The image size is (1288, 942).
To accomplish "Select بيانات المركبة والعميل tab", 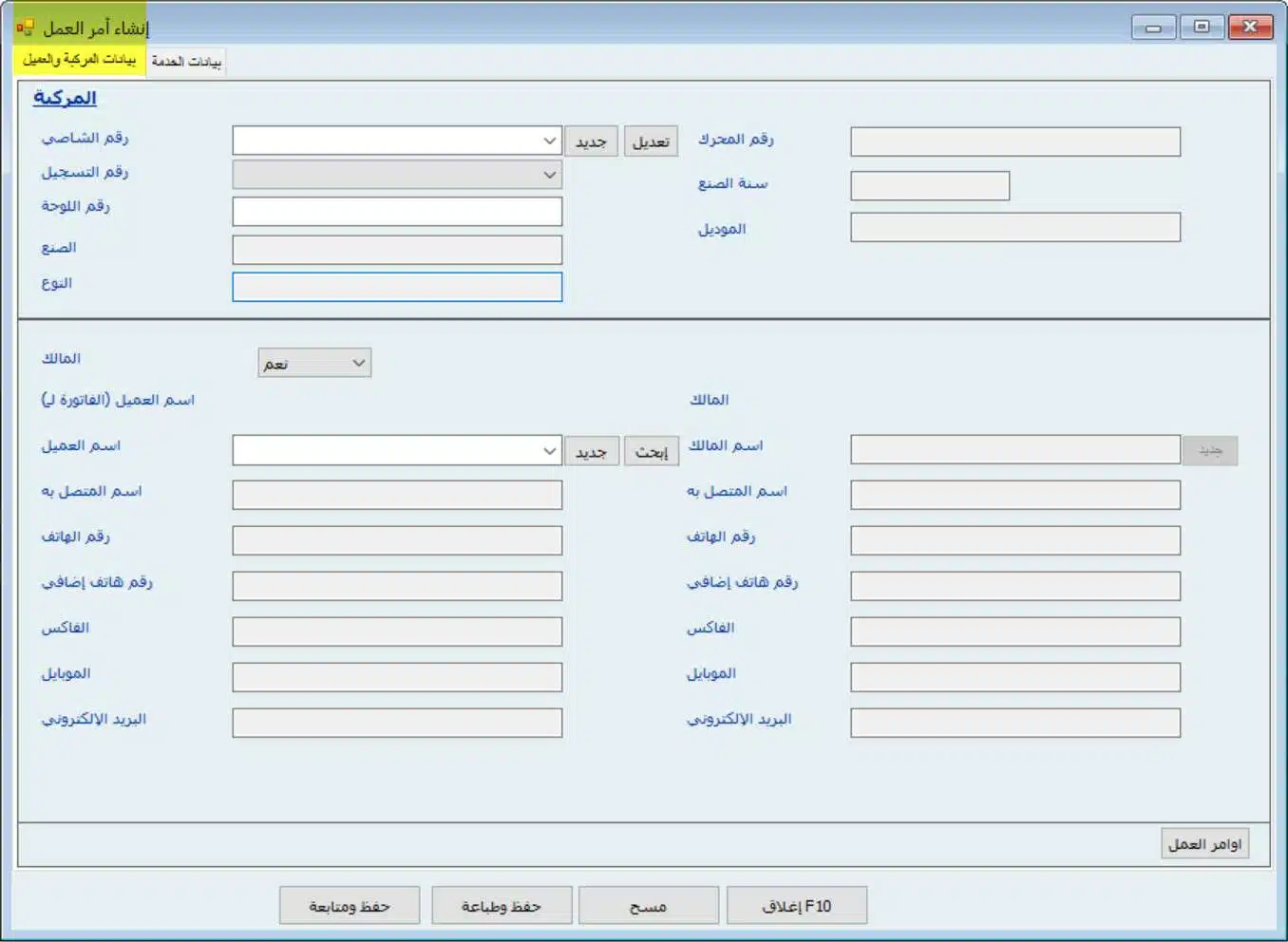I will [80, 60].
